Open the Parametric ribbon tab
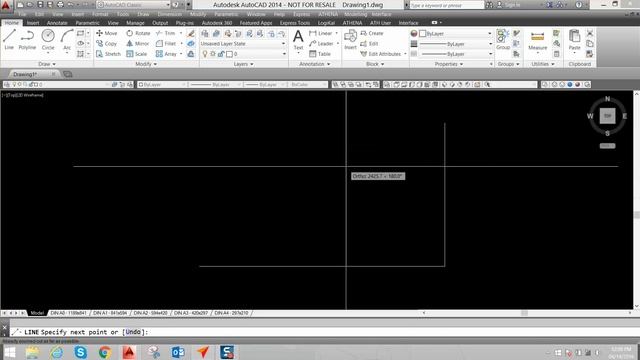 tap(87, 23)
